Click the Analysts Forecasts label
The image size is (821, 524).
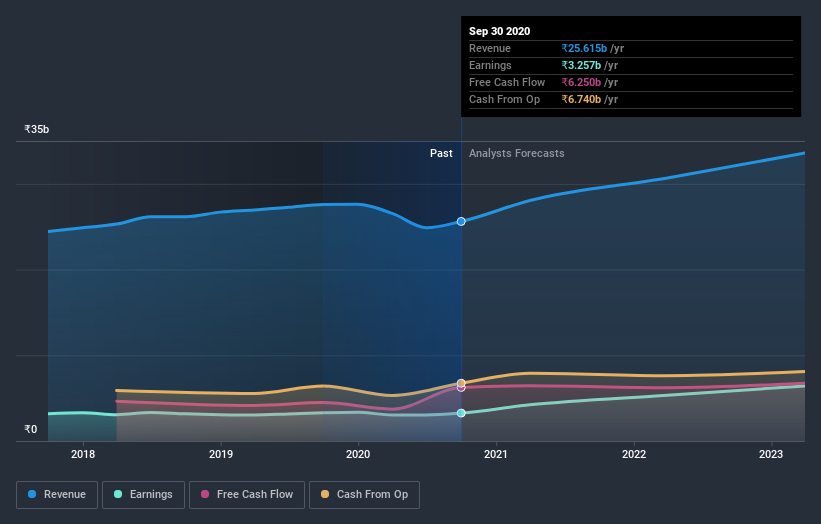517,153
